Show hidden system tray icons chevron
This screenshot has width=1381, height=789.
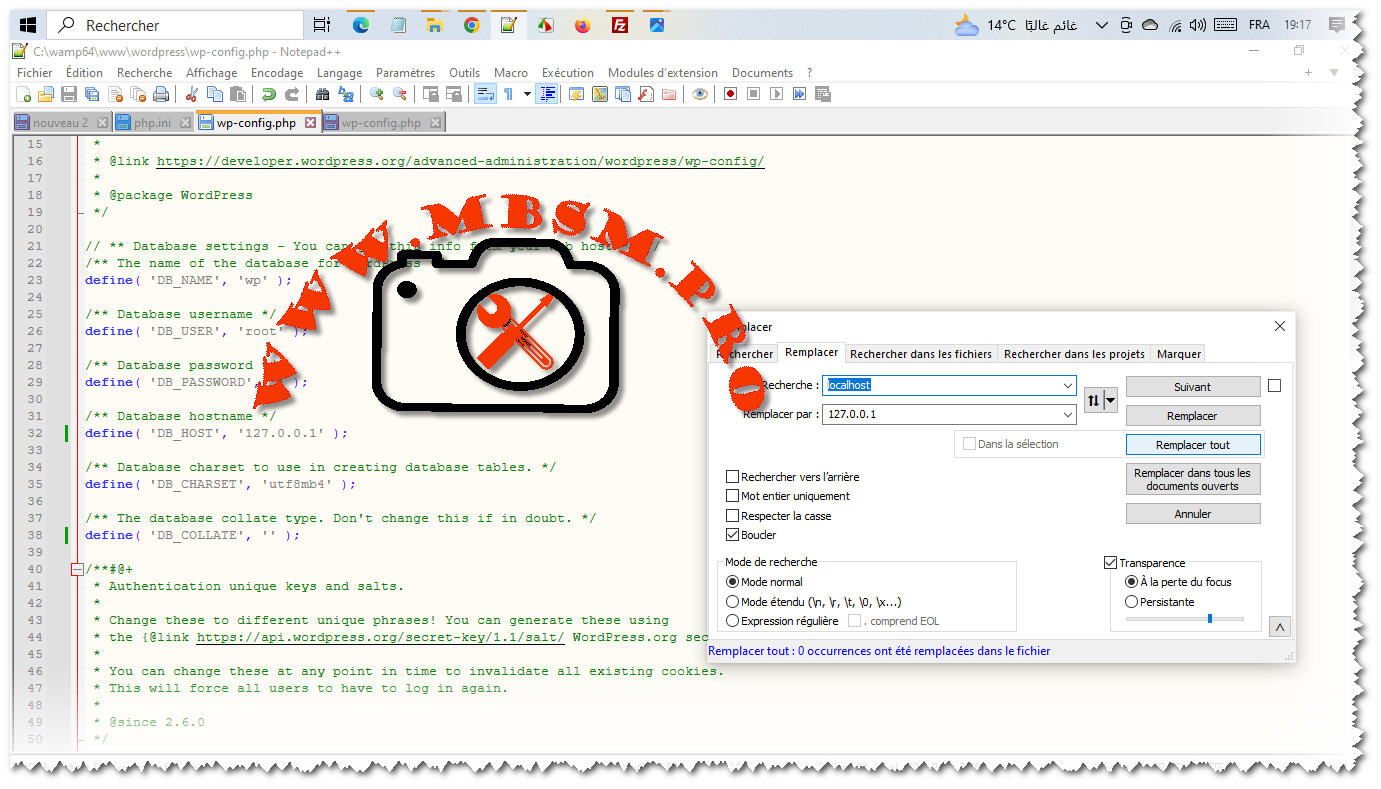click(x=1102, y=25)
